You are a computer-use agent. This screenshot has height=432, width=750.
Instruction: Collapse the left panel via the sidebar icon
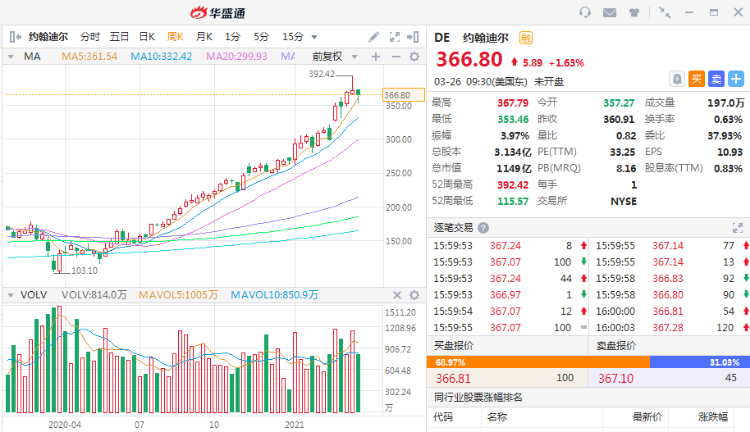click(x=15, y=37)
